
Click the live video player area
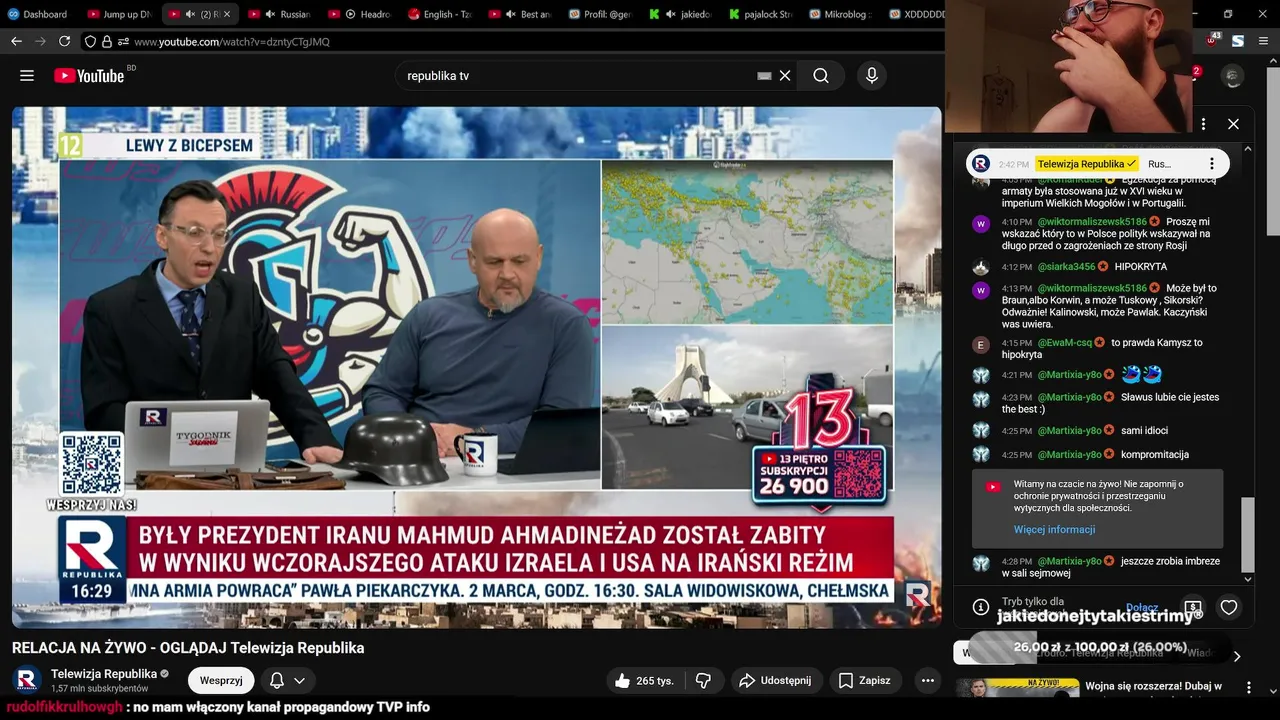(476, 367)
